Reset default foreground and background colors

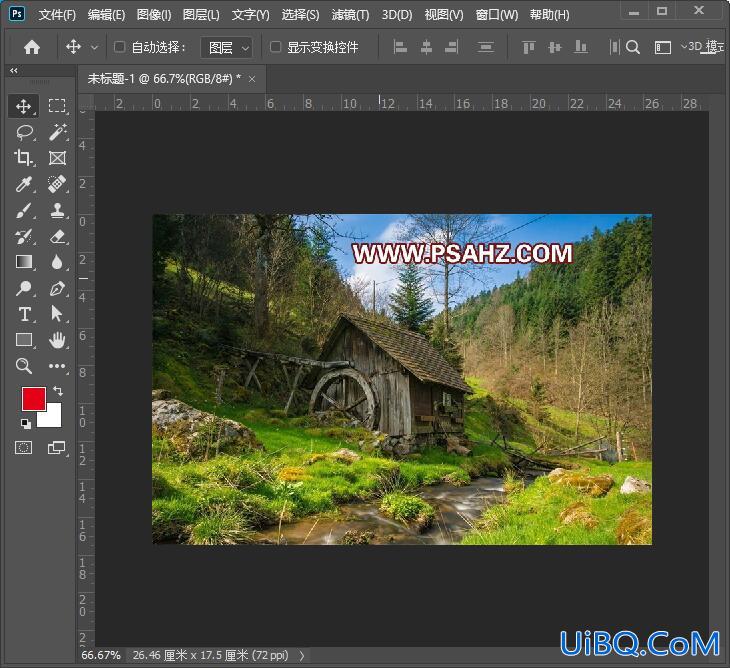[26, 423]
